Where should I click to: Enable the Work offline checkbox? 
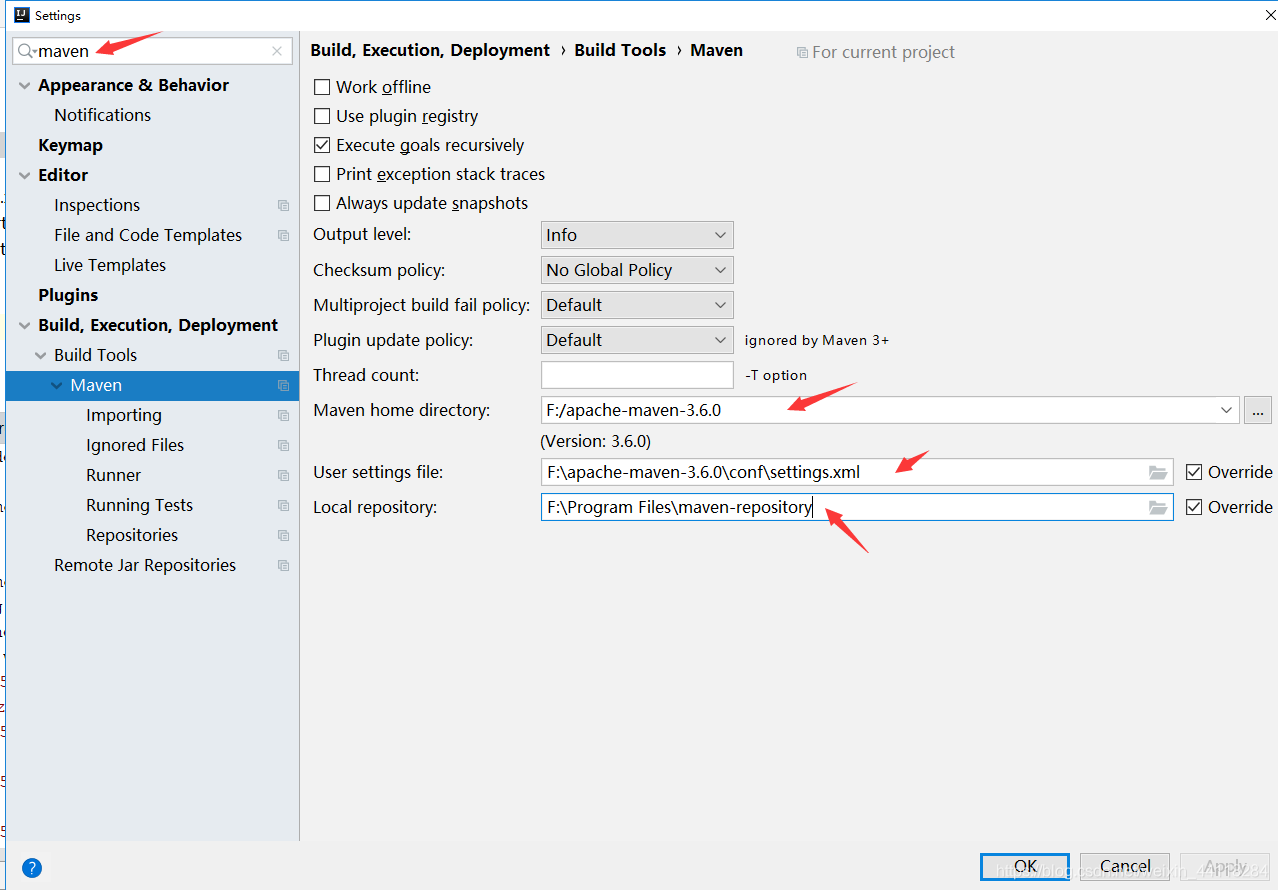[x=322, y=87]
